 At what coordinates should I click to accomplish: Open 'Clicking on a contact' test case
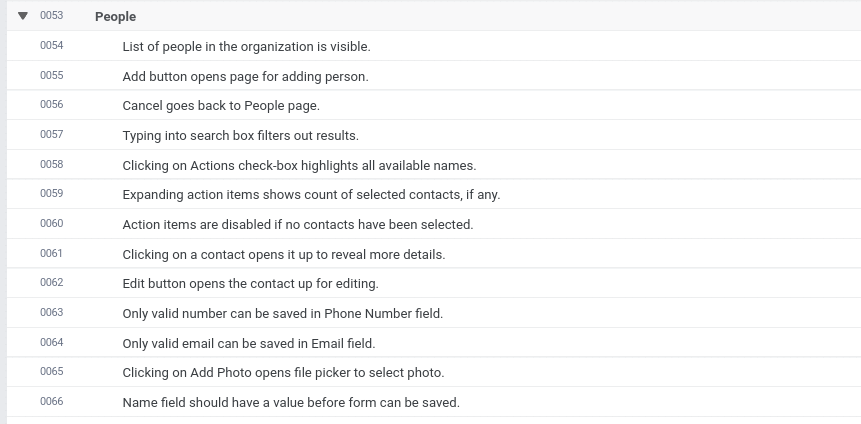point(283,254)
